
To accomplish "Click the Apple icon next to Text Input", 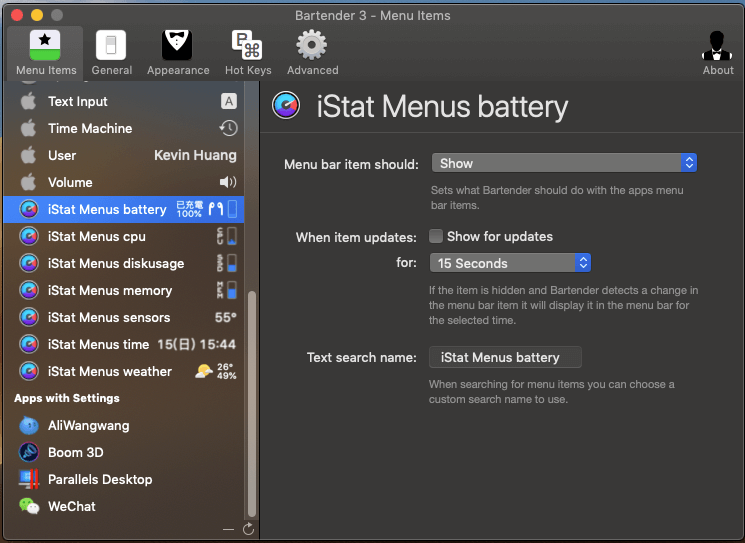I will click(x=29, y=101).
